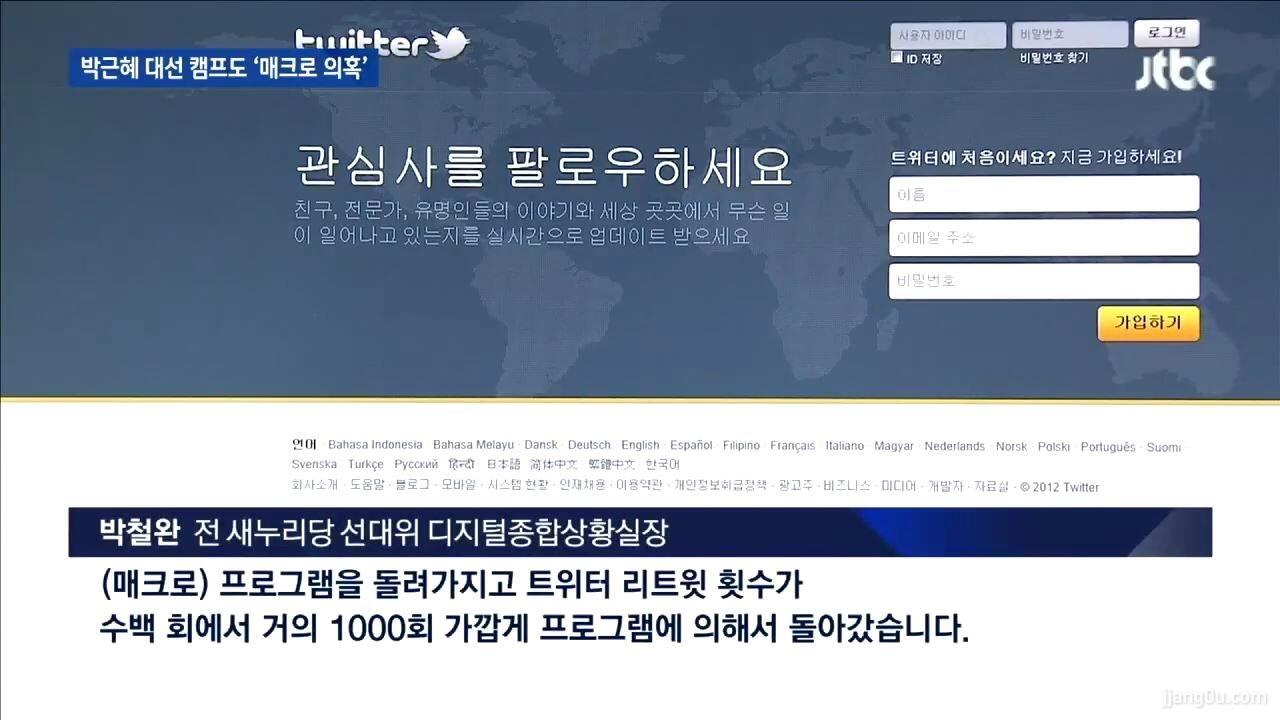Select Türkçe language
1280x720 pixels.
click(366, 464)
